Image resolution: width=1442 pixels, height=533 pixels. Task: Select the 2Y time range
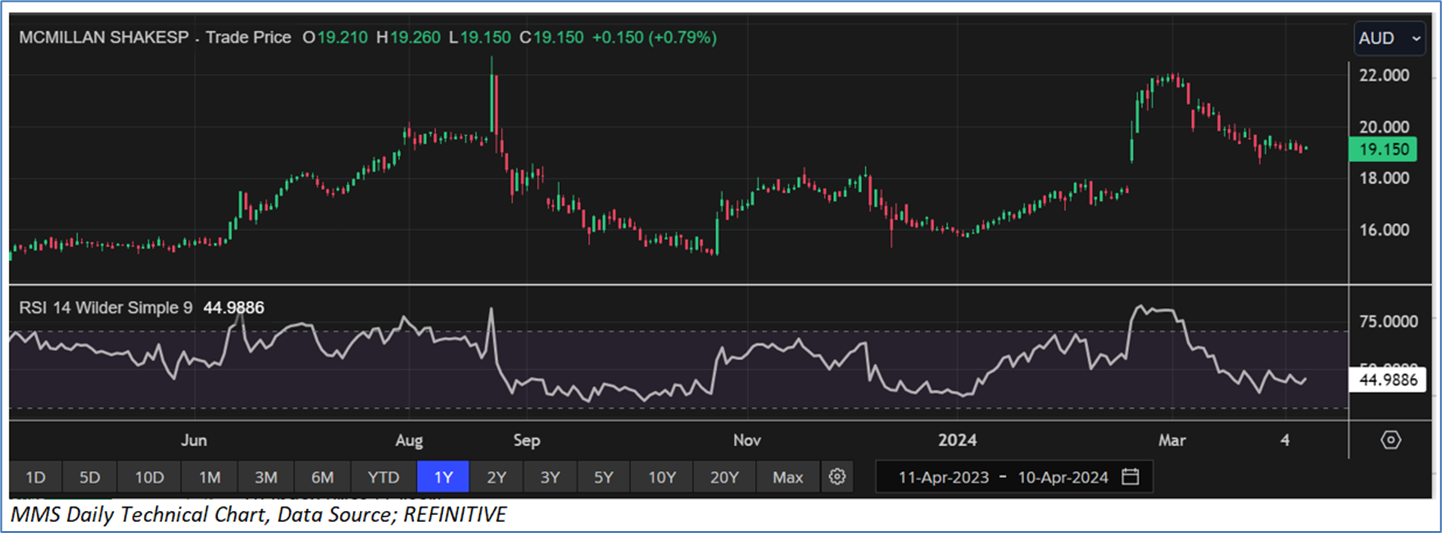[x=497, y=477]
